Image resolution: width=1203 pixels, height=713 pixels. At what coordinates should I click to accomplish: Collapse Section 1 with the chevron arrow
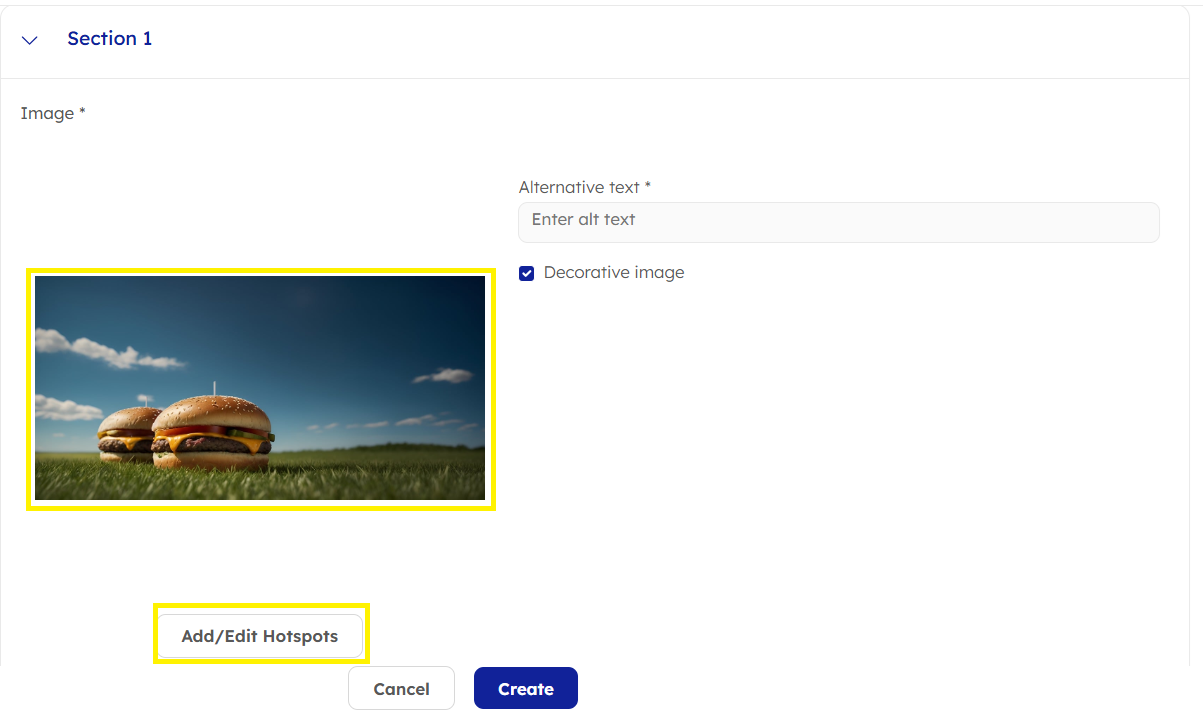30,40
